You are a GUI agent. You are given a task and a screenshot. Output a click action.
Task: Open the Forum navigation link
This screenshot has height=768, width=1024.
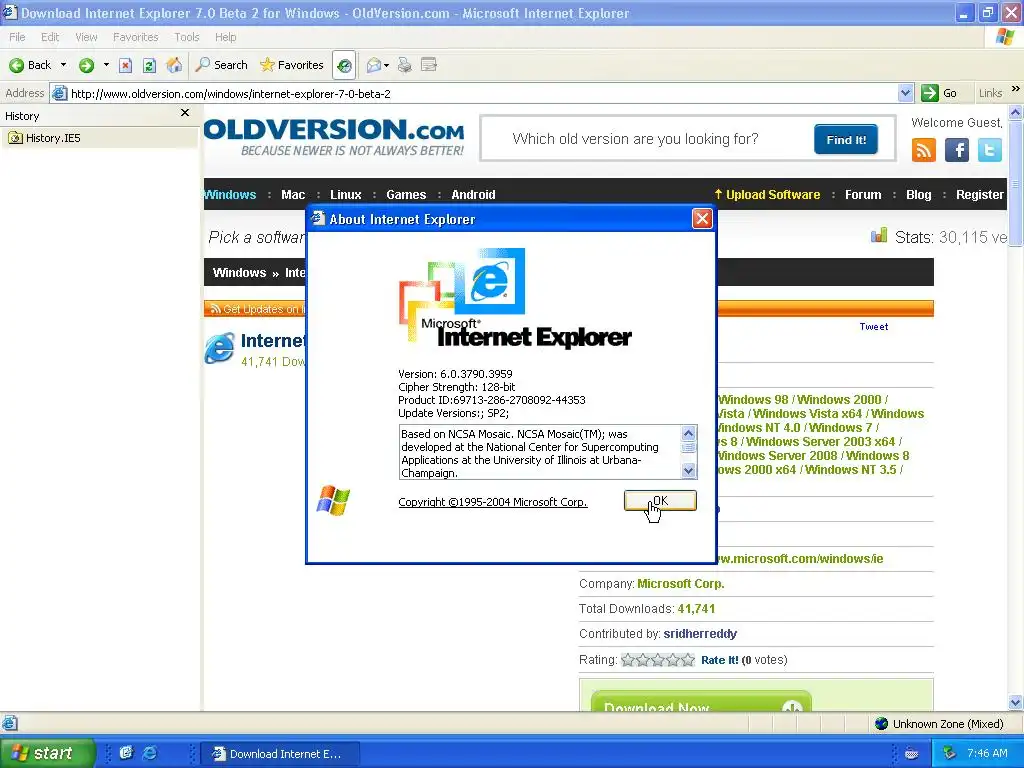[x=863, y=195]
